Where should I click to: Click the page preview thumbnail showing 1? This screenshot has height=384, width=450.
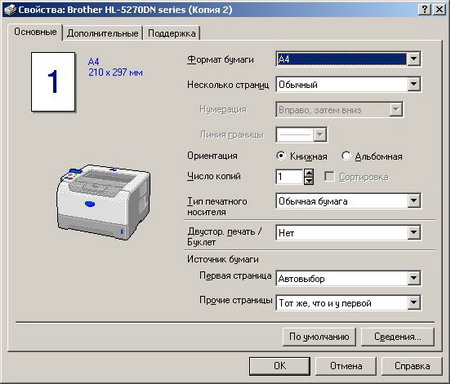pyautogui.click(x=53, y=82)
